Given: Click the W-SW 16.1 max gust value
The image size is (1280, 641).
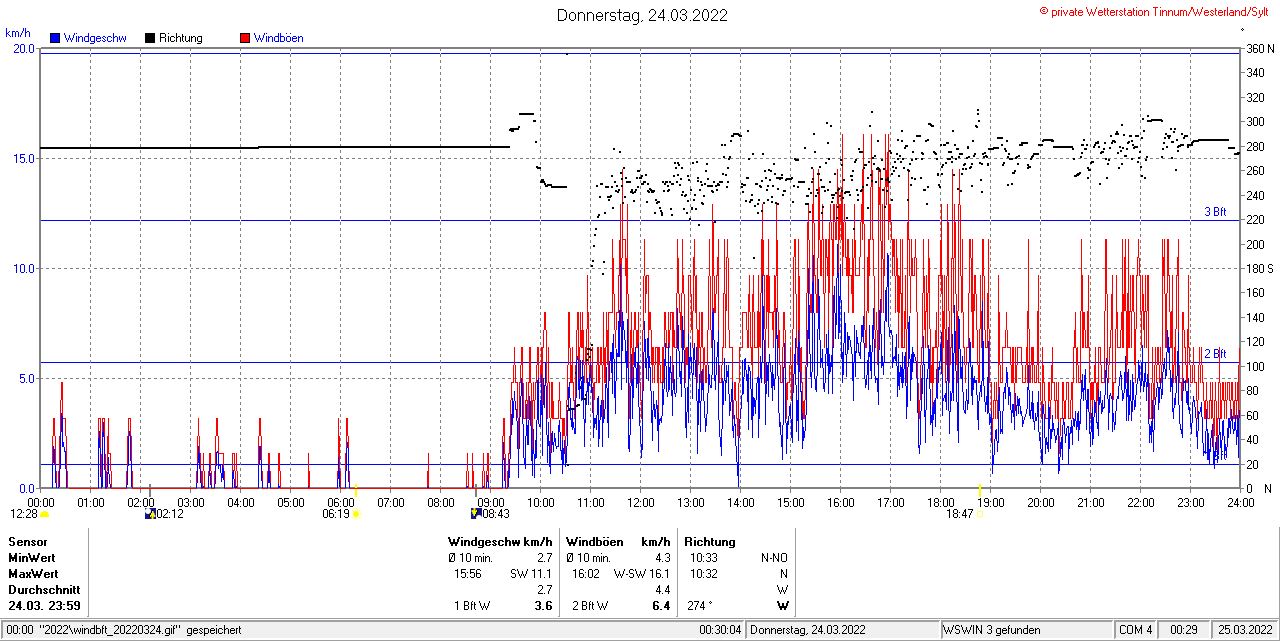Looking at the screenshot, I should 641,574.
